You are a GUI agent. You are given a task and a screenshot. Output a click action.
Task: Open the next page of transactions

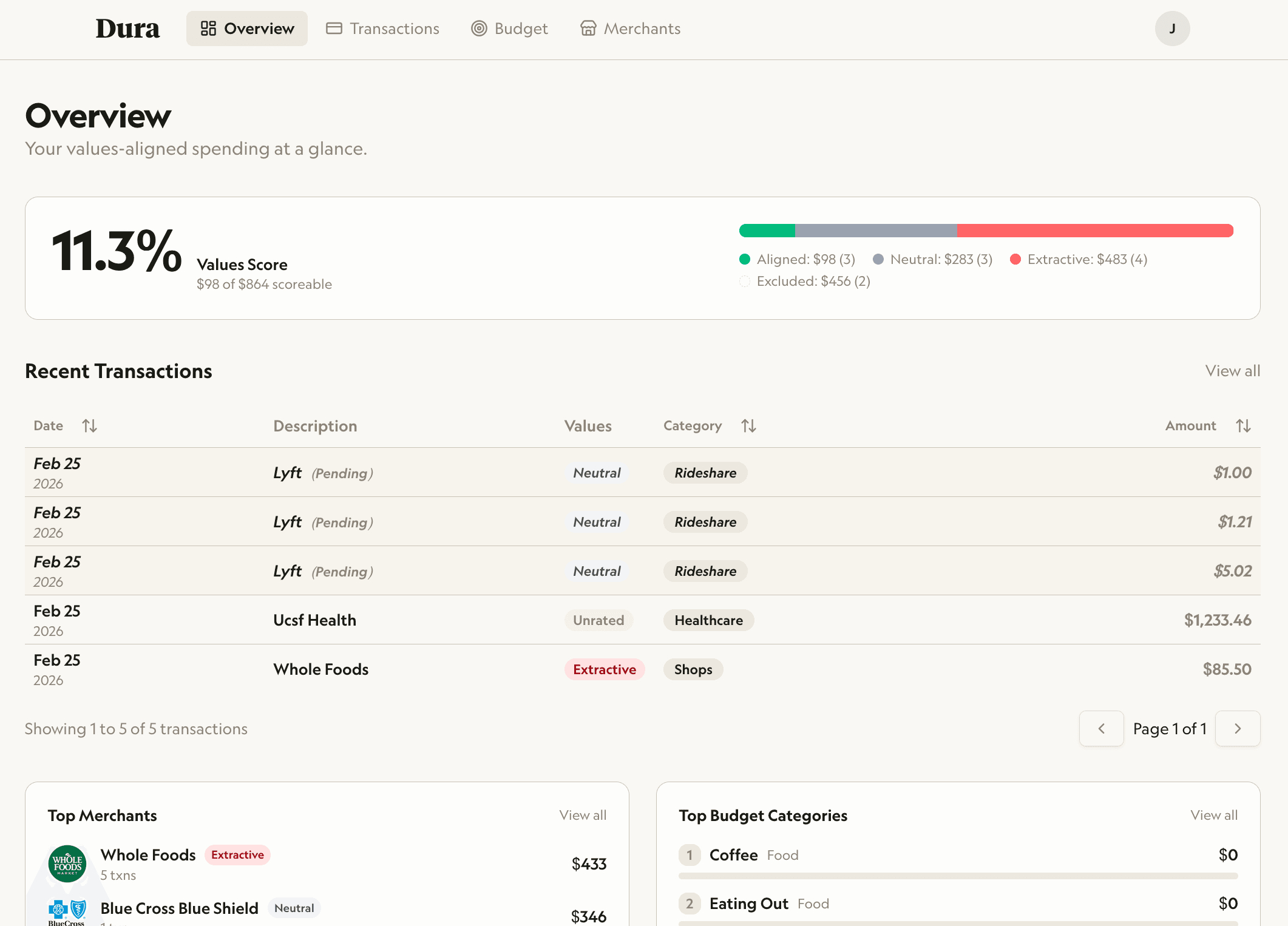pyautogui.click(x=1238, y=728)
